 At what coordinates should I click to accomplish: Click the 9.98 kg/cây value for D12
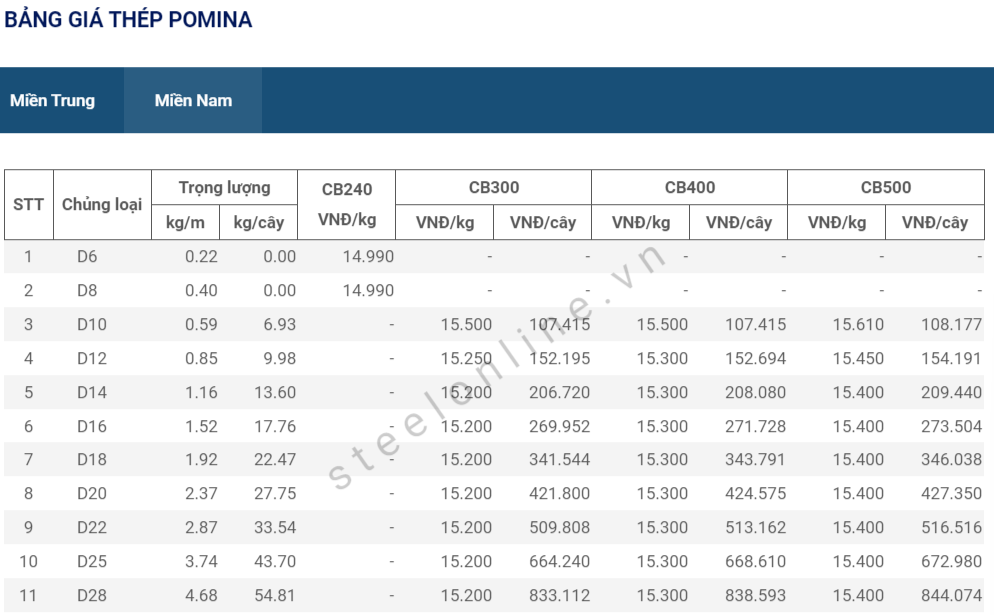(280, 358)
